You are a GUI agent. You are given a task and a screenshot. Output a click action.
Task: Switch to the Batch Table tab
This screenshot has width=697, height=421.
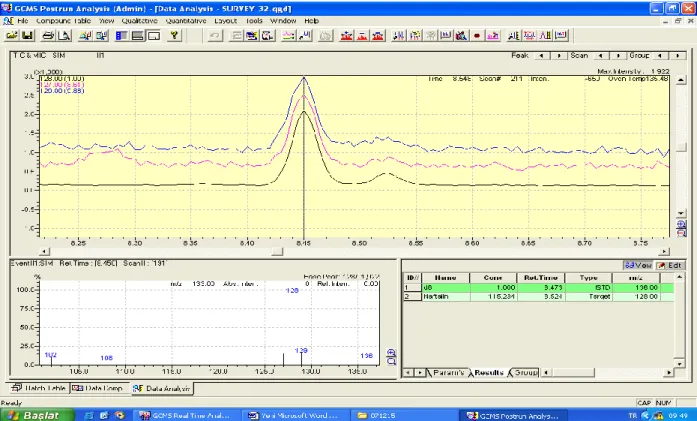point(38,388)
